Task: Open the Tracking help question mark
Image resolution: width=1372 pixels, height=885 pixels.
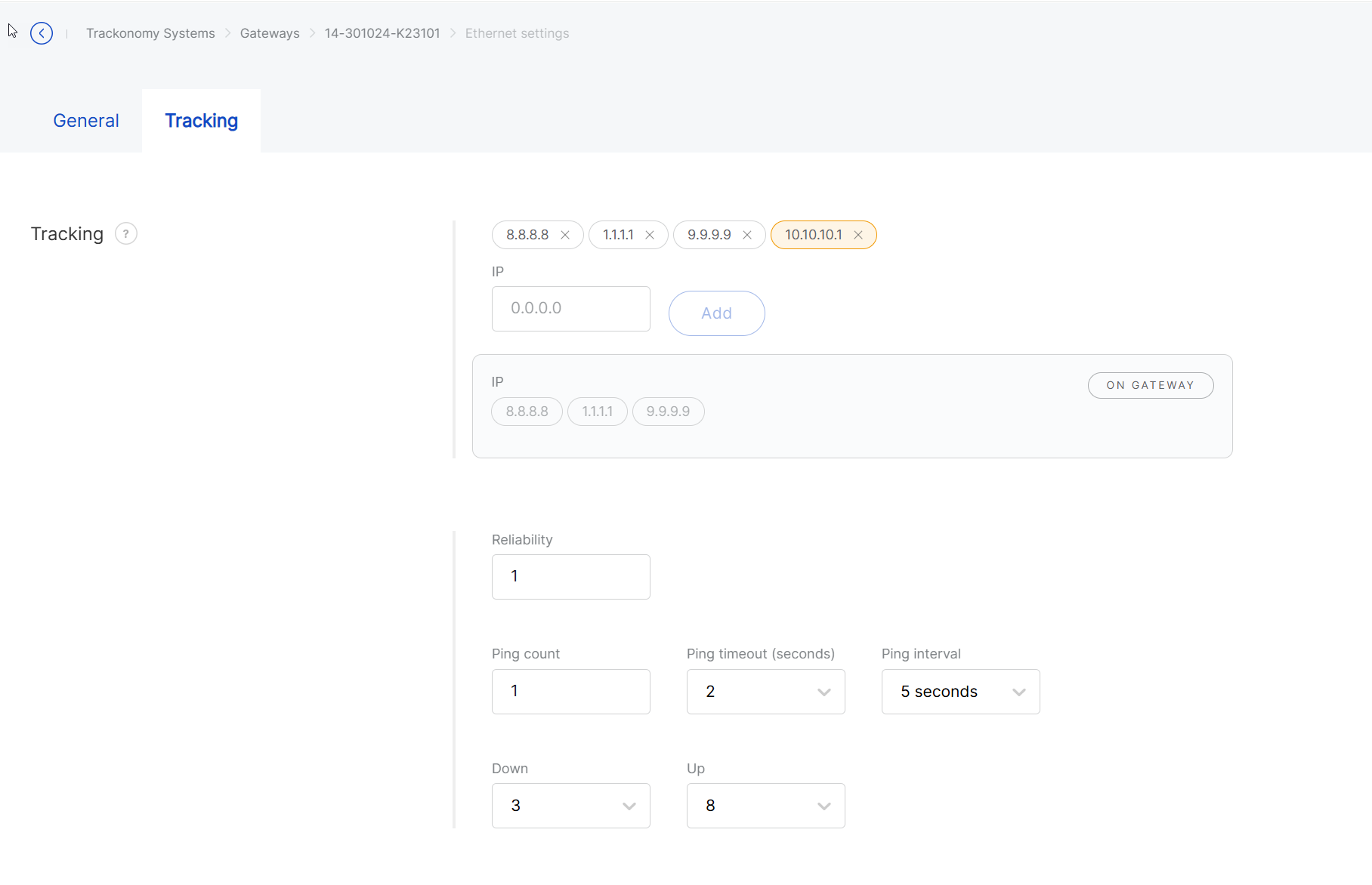Action: (x=126, y=234)
